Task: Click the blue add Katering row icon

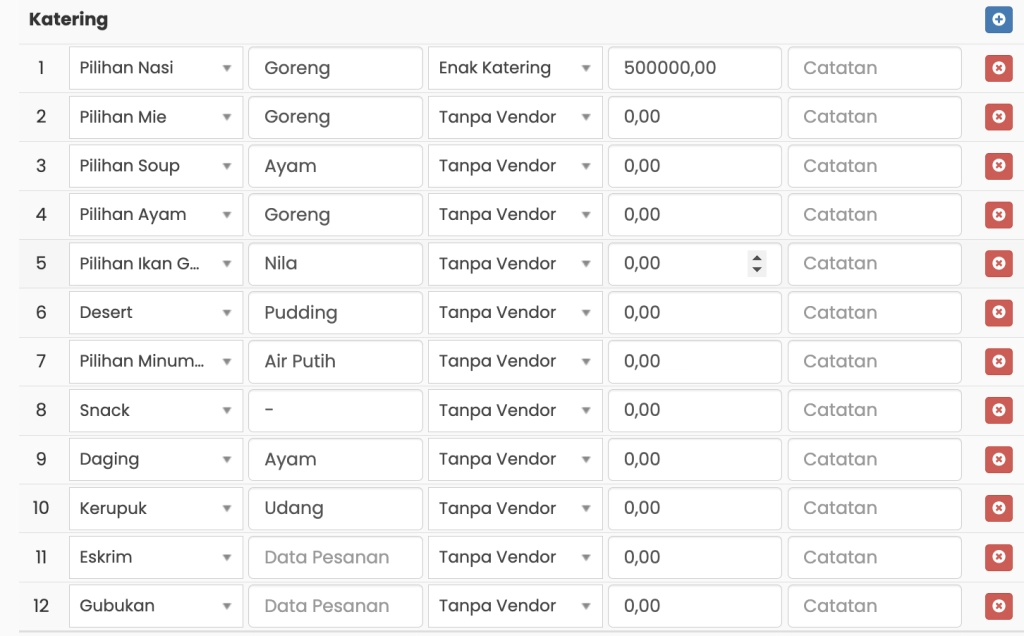Action: tap(998, 20)
